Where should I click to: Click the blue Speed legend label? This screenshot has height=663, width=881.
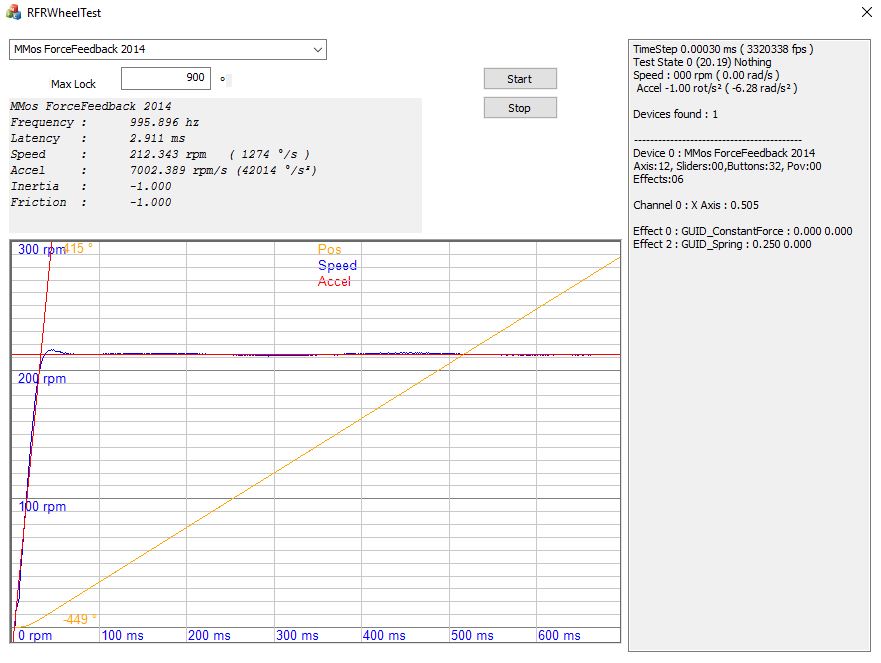coord(337,266)
